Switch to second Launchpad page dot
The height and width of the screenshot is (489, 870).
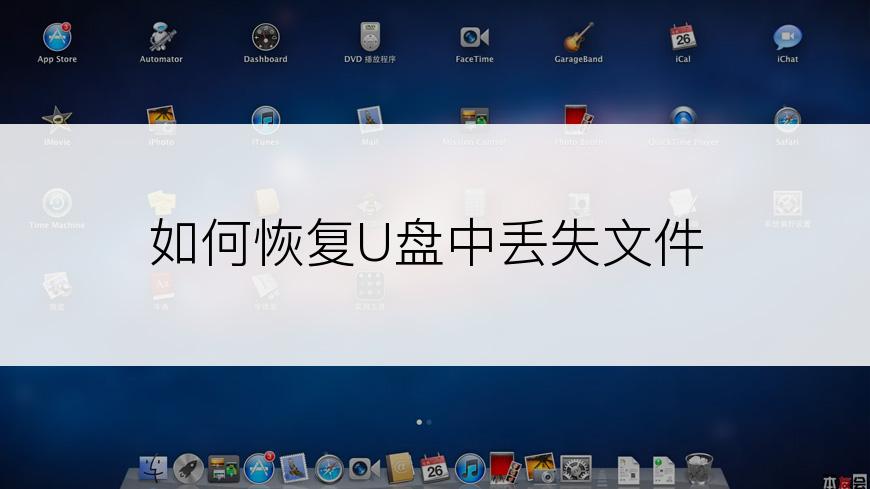click(x=429, y=422)
